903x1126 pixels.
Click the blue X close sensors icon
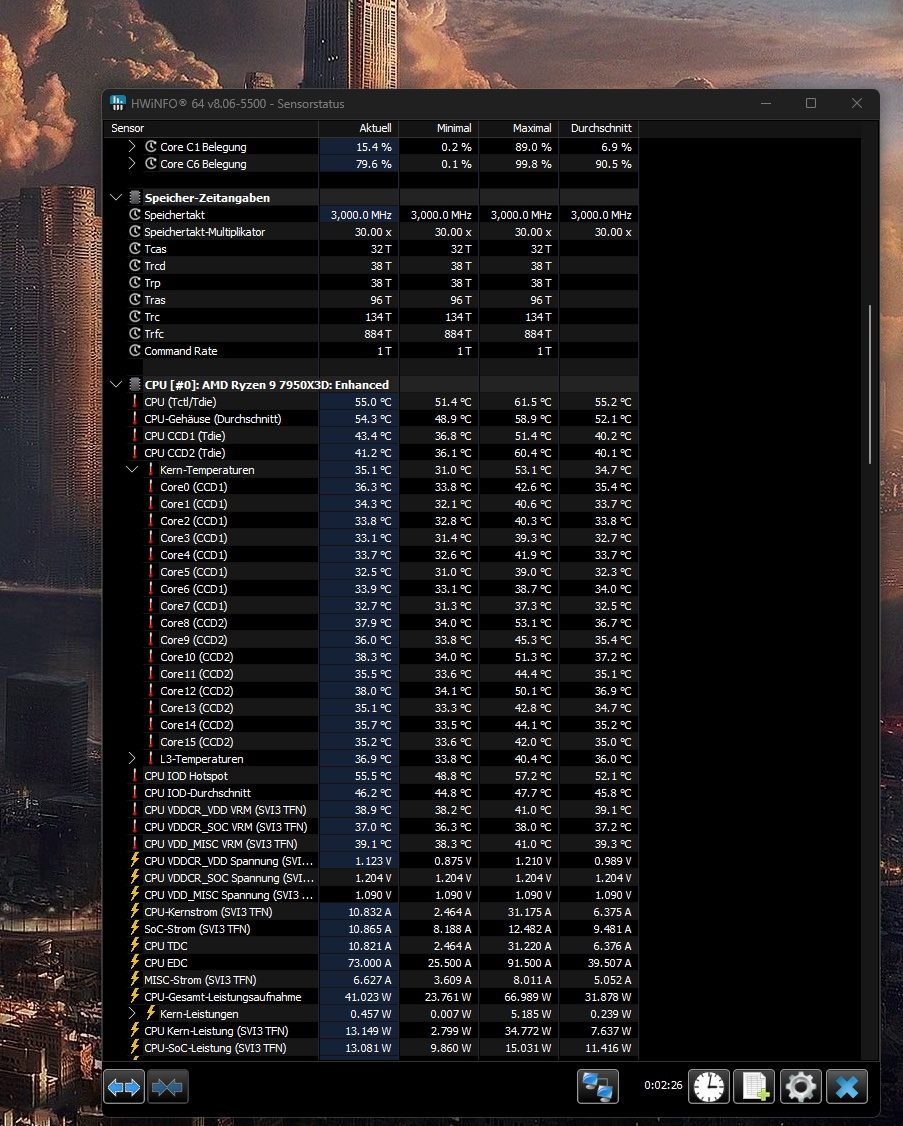pyautogui.click(x=847, y=1087)
